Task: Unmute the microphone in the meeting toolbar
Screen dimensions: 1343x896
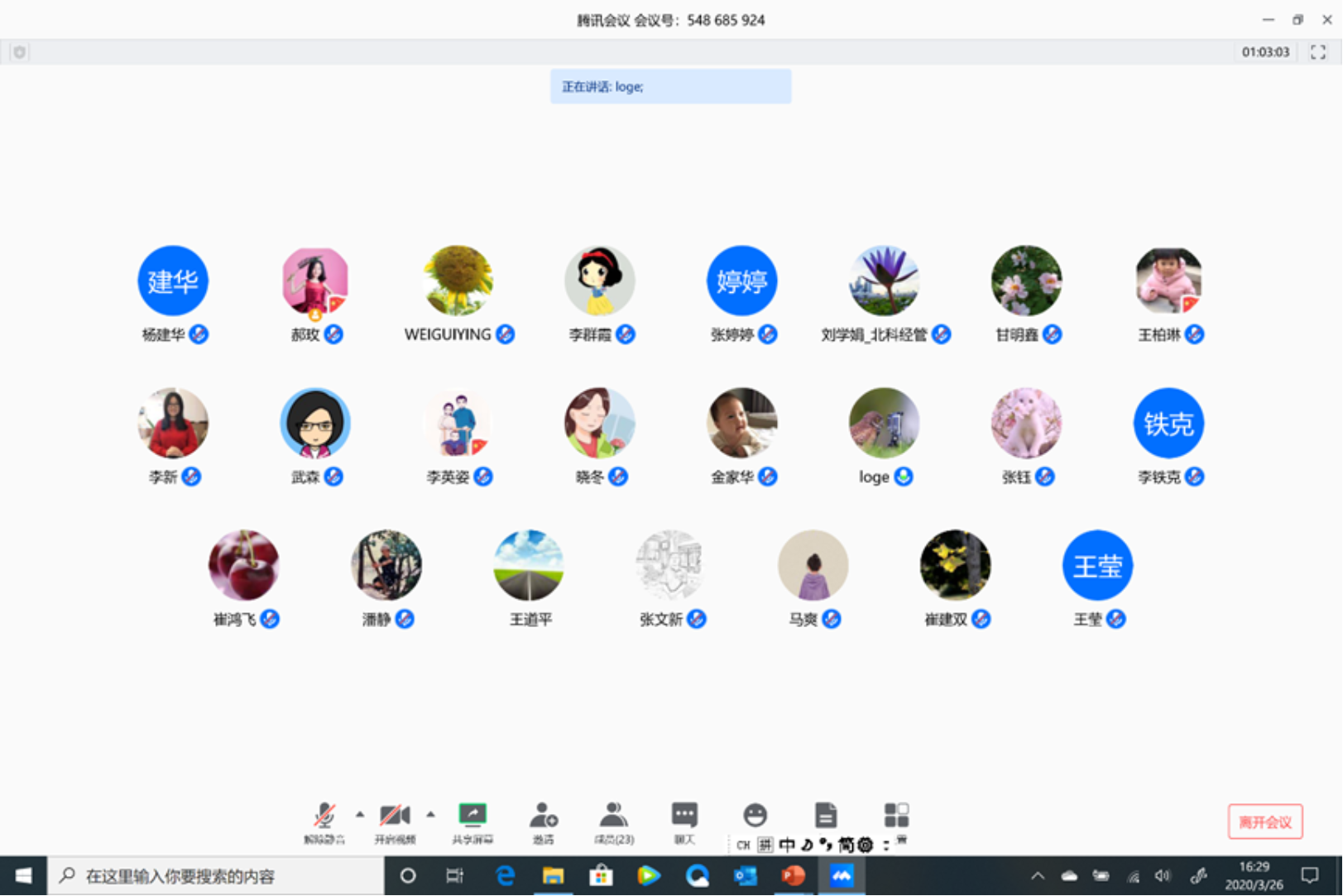Action: tap(324, 817)
